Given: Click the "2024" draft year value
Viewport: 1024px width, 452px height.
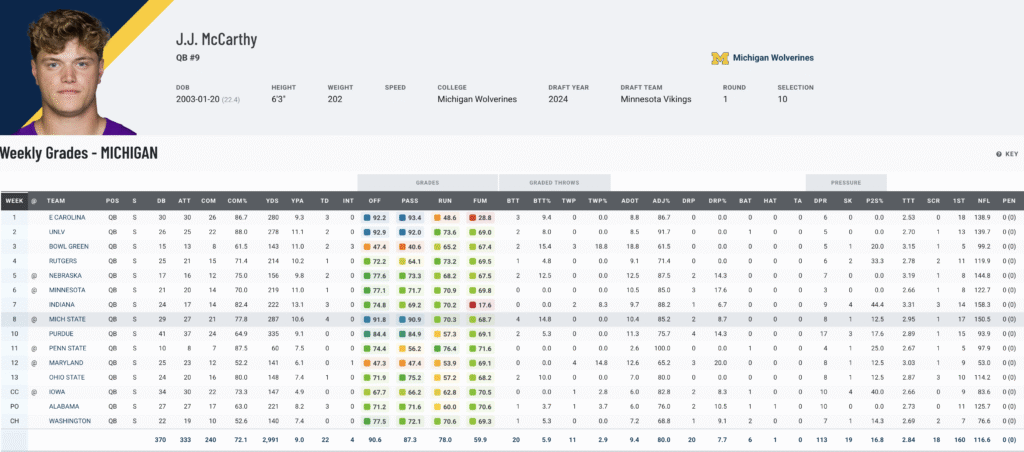Looking at the screenshot, I should pos(558,99).
